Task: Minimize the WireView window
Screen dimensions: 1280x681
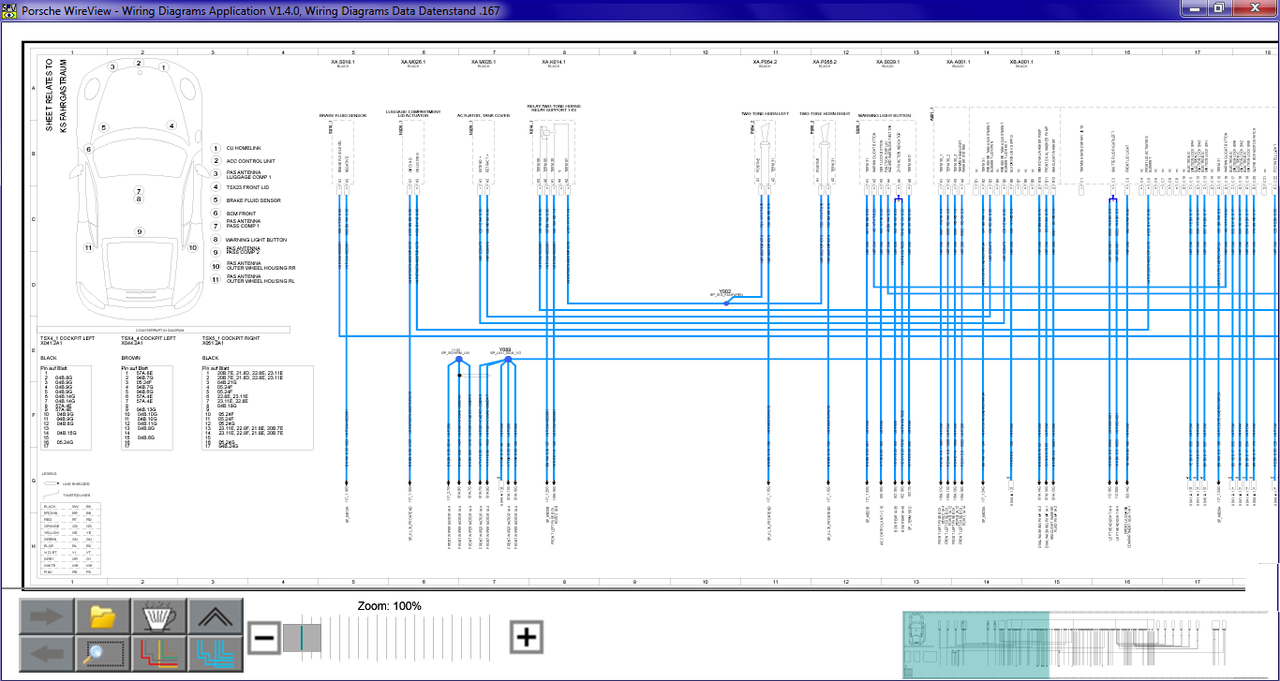Action: (1196, 8)
